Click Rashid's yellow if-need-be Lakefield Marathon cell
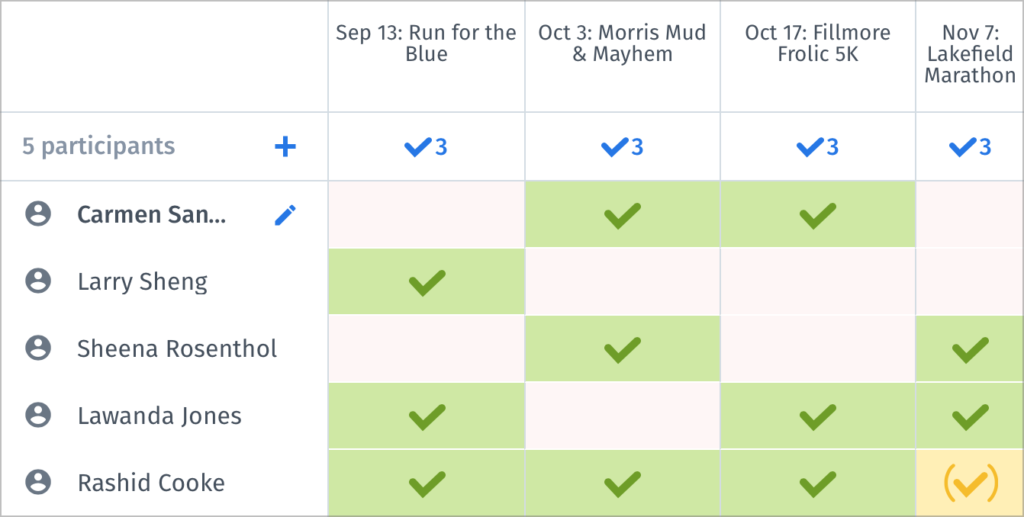1024x517 pixels. pyautogui.click(x=970, y=483)
